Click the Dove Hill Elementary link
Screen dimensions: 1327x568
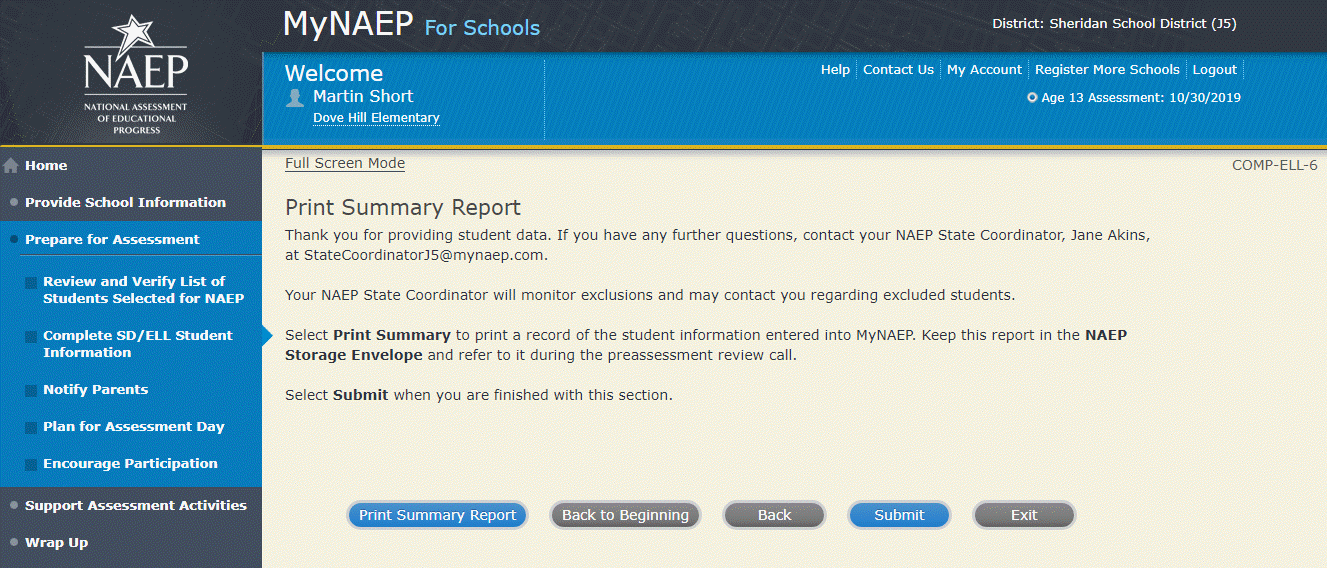pyautogui.click(x=376, y=118)
